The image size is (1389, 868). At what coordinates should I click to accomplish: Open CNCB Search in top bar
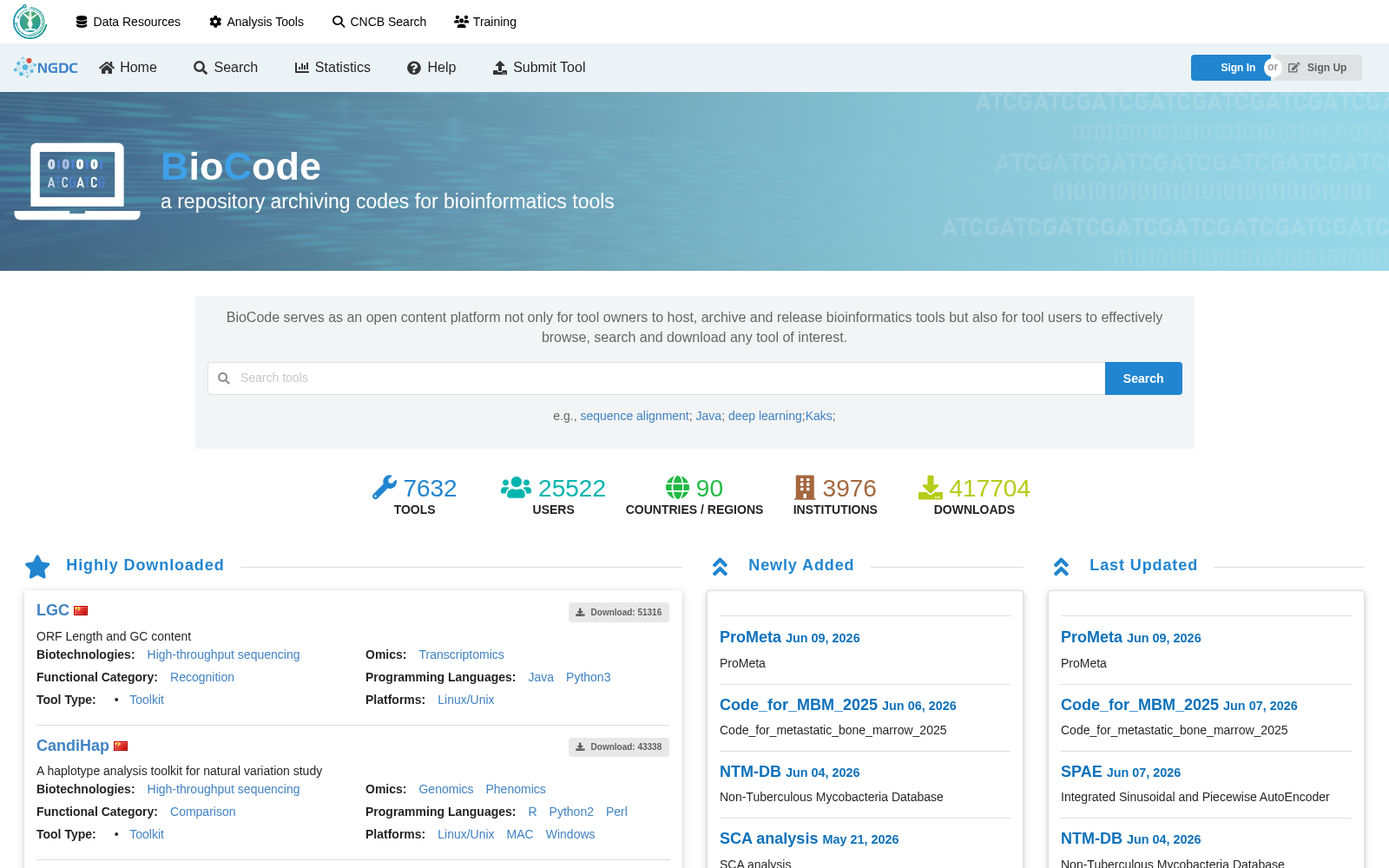[379, 22]
